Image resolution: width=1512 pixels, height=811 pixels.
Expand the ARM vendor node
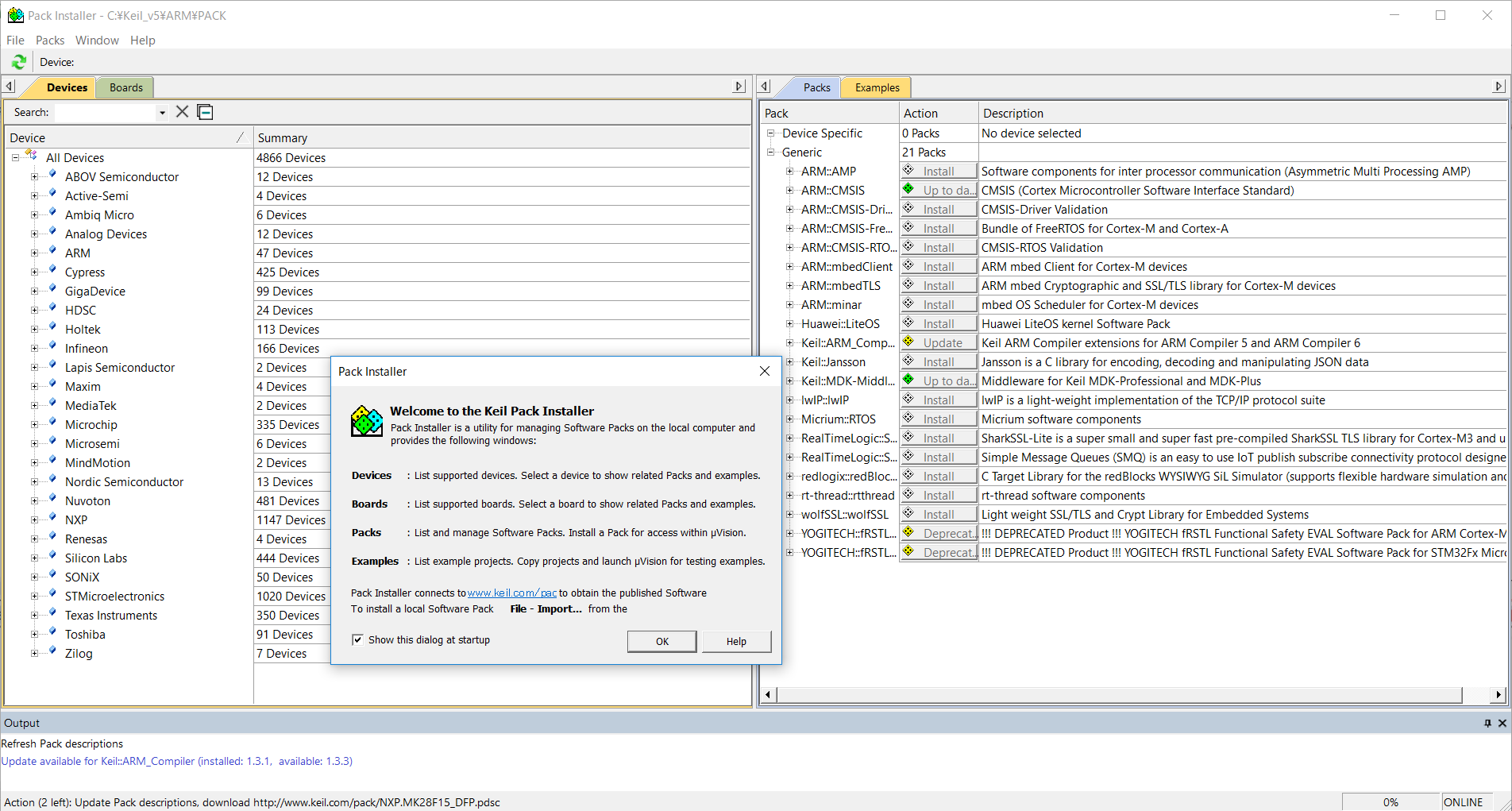coord(34,253)
